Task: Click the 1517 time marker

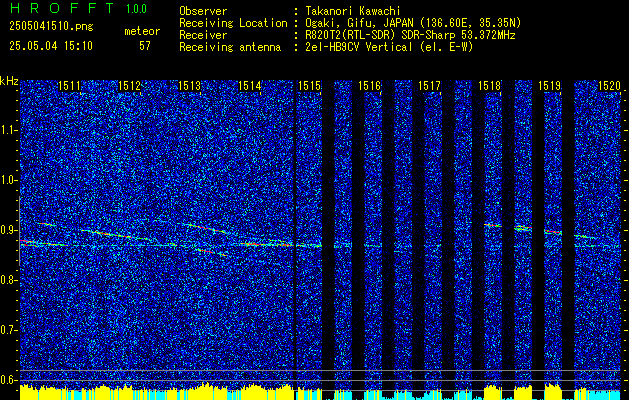Action: point(429,85)
